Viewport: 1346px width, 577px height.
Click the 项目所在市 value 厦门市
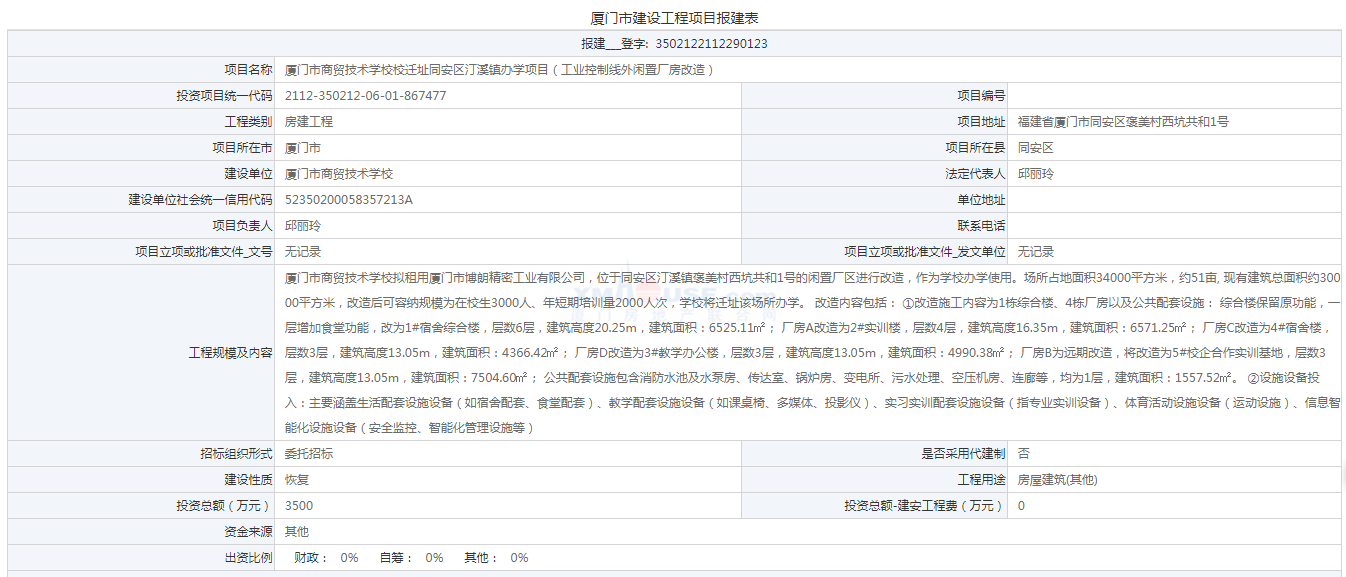pos(303,148)
